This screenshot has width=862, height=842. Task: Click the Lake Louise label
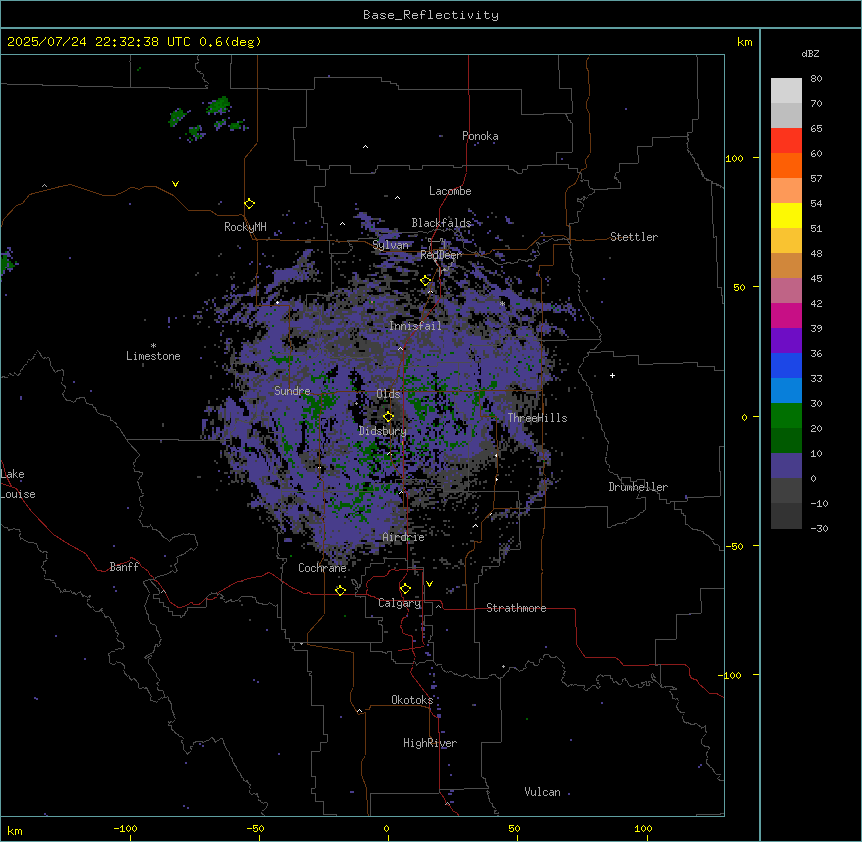[x=18, y=484]
